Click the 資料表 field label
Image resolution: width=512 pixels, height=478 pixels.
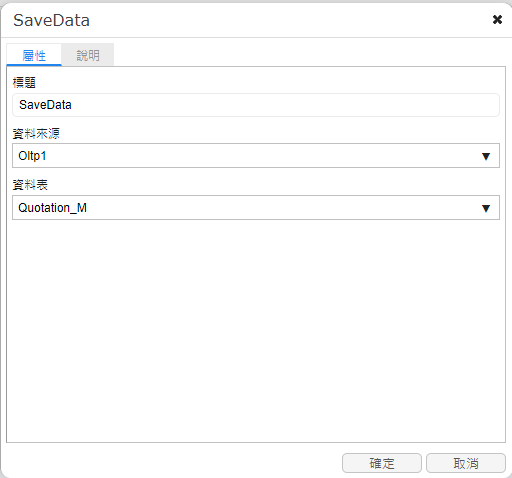click(x=30, y=185)
